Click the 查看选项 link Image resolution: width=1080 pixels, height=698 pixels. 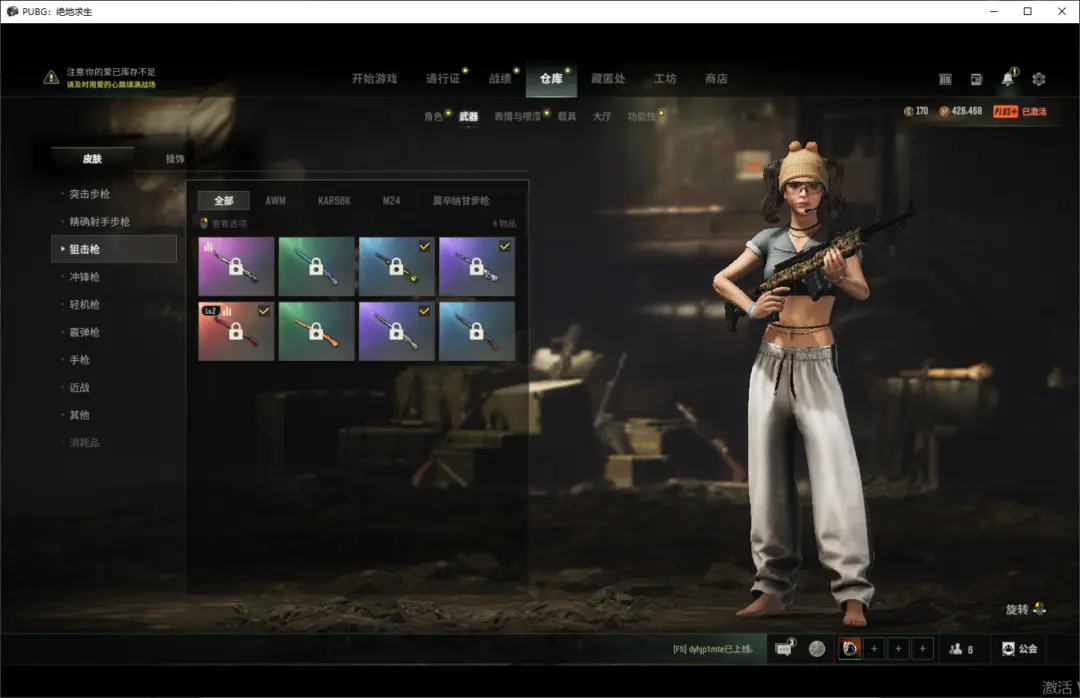[229, 224]
